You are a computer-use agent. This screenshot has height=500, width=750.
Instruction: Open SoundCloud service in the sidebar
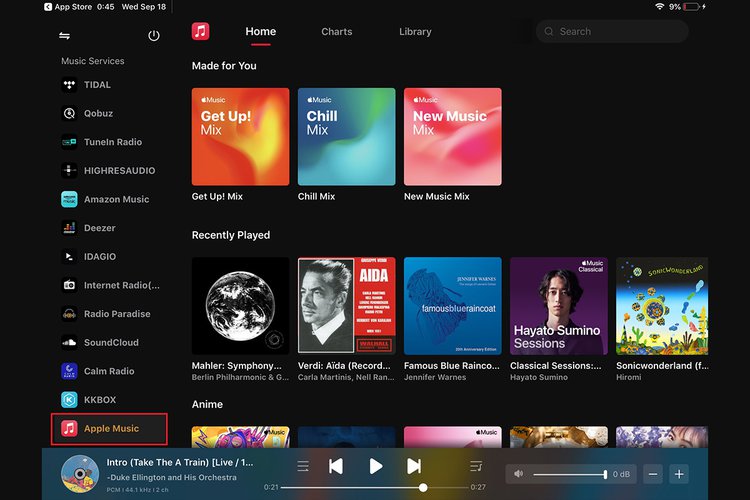(x=110, y=342)
